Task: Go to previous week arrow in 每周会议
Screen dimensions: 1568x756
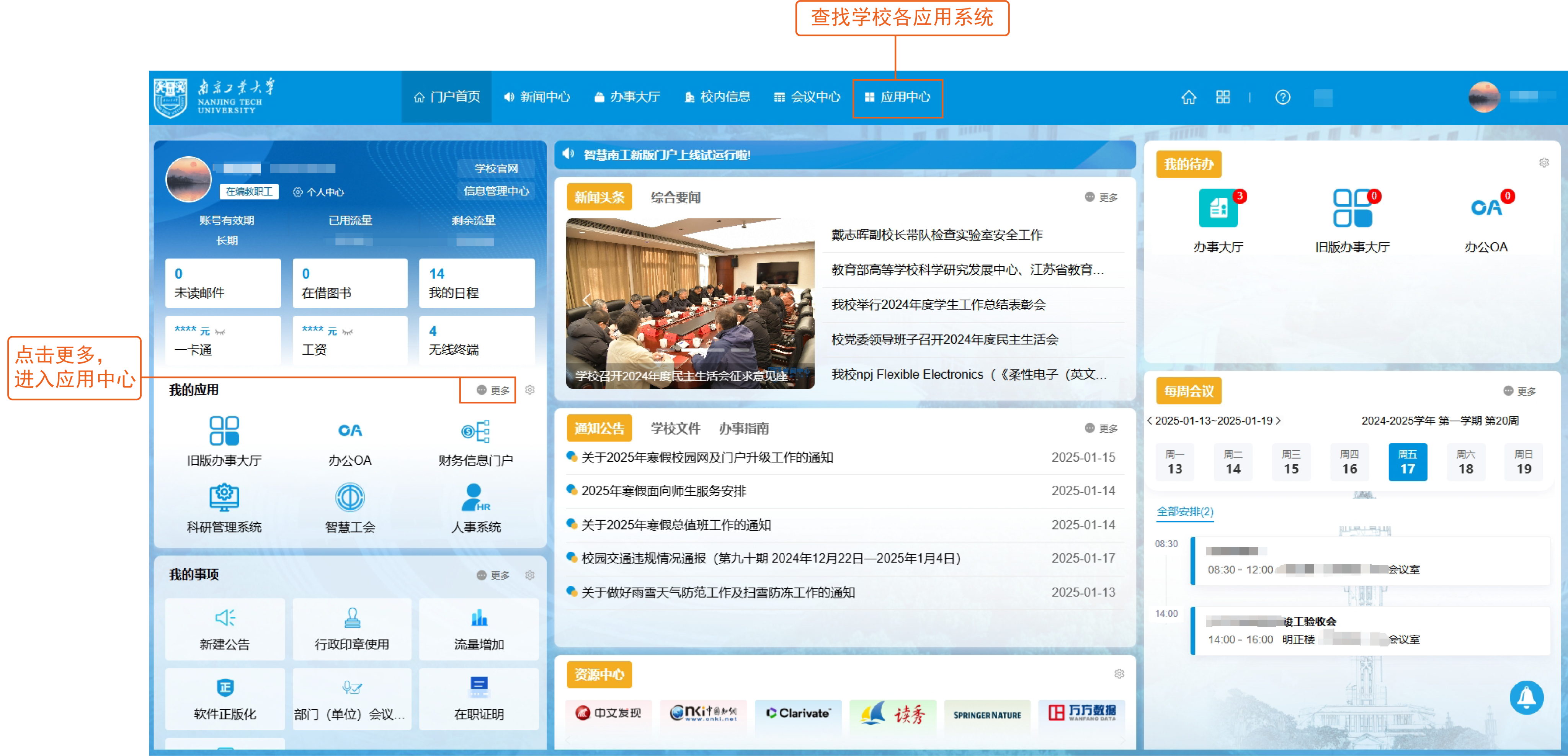Action: 1150,421
